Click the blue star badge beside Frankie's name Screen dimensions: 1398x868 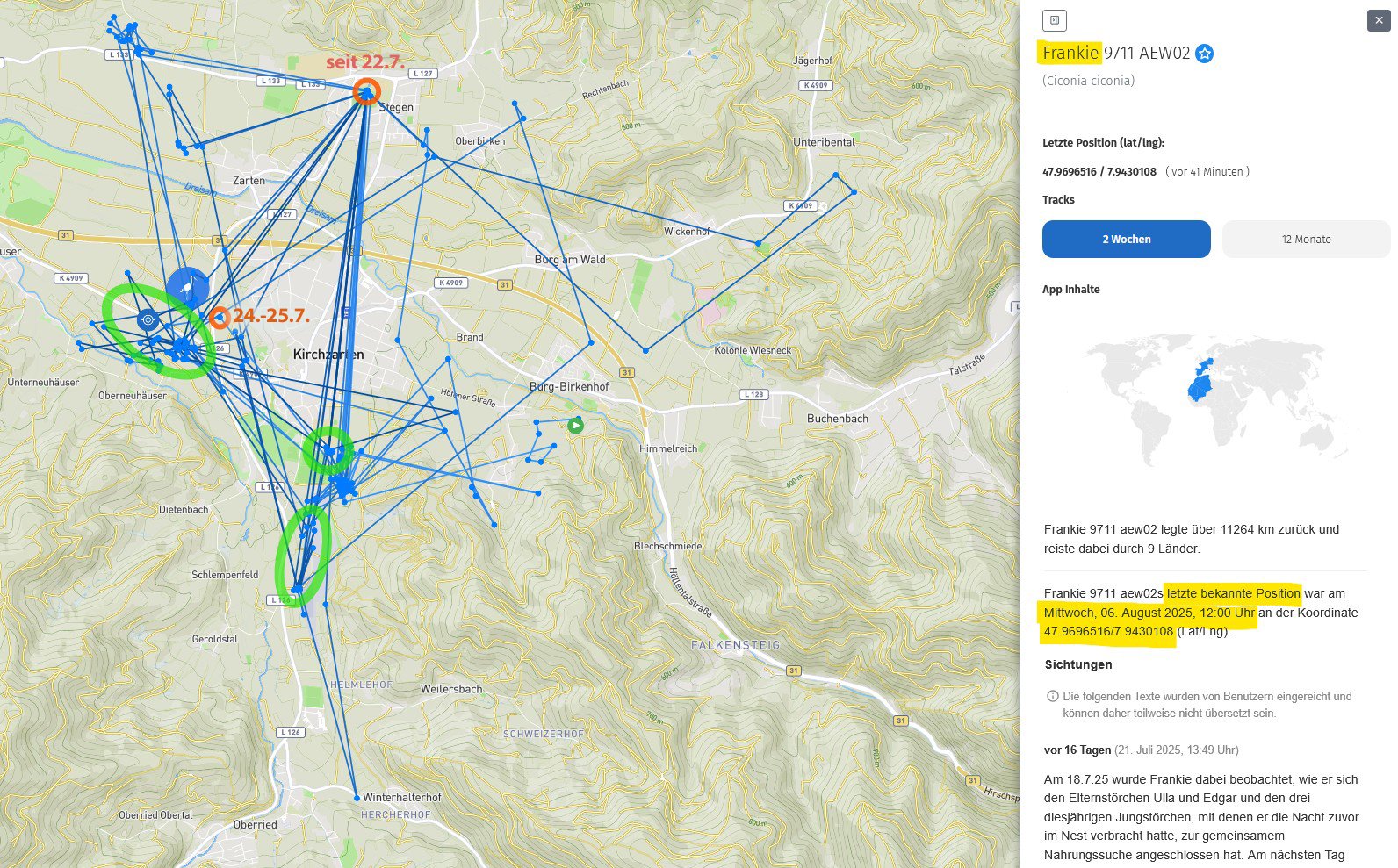(x=1205, y=54)
